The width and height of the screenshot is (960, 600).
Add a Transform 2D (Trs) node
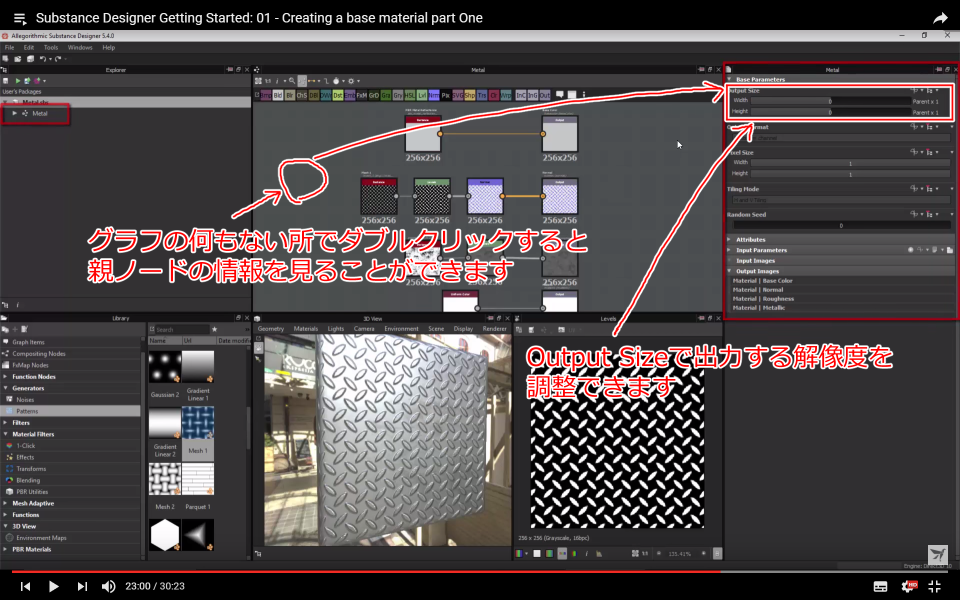[x=482, y=95]
